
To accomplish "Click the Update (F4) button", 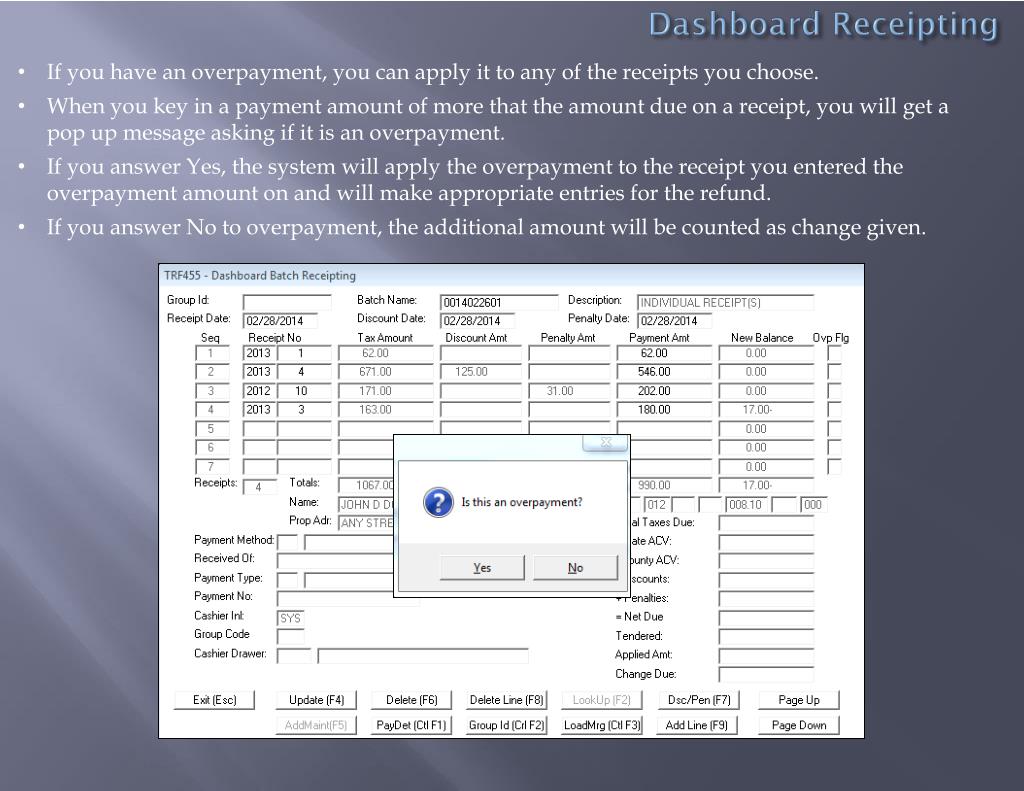I will pyautogui.click(x=316, y=700).
